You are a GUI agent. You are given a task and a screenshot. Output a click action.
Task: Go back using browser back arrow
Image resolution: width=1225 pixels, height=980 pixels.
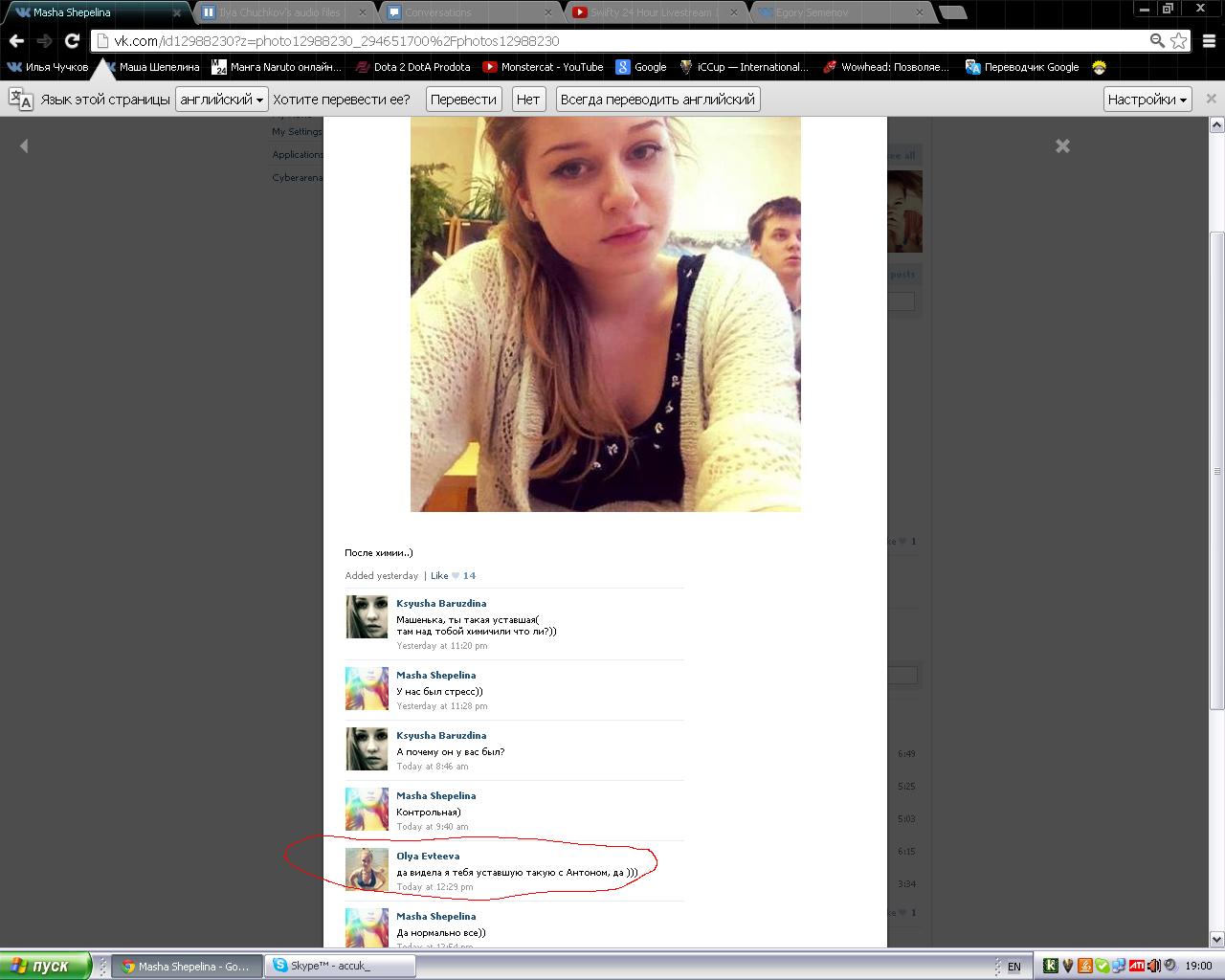pos(16,41)
